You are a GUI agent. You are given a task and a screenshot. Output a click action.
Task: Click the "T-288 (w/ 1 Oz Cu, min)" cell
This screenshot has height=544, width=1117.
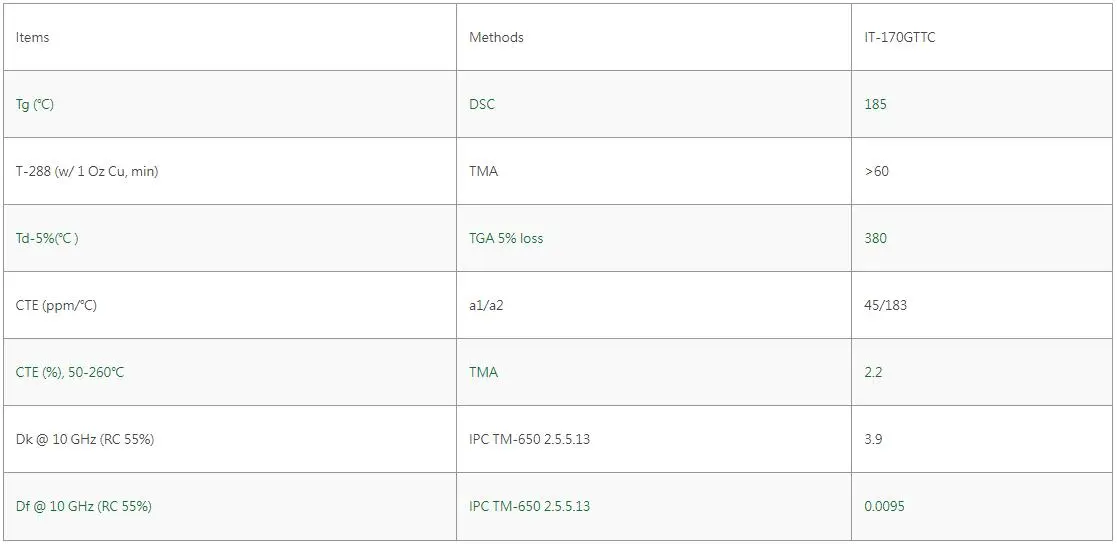tap(87, 171)
